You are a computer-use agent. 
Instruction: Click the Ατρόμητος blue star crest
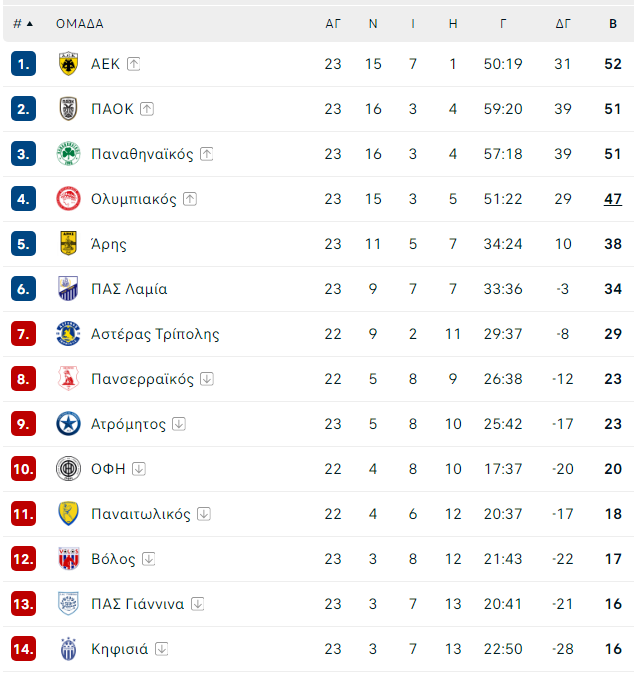pyautogui.click(x=69, y=424)
